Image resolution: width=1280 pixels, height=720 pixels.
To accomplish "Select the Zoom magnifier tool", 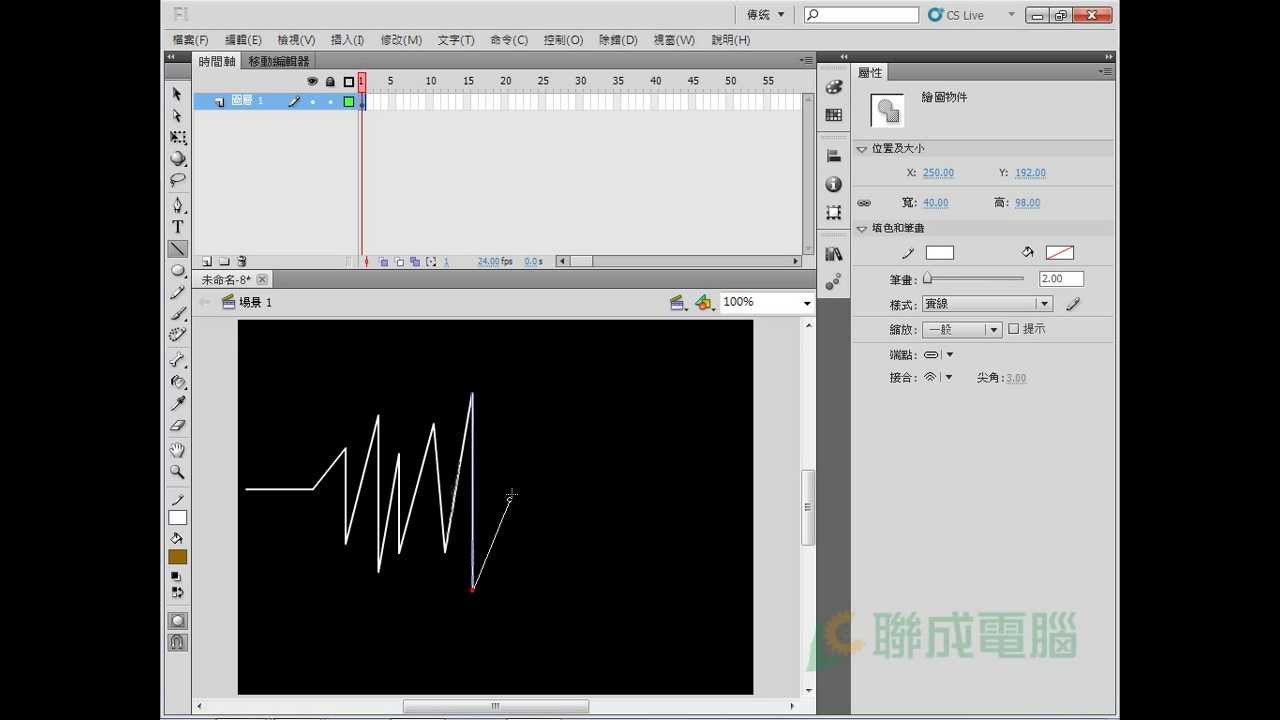I will click(x=177, y=472).
